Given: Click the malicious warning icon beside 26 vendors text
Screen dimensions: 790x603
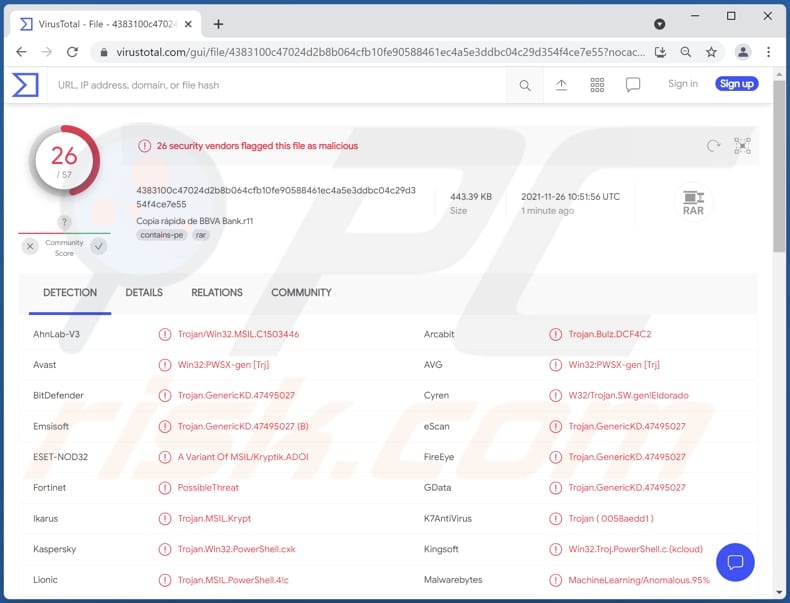Looking at the screenshot, I should point(145,146).
